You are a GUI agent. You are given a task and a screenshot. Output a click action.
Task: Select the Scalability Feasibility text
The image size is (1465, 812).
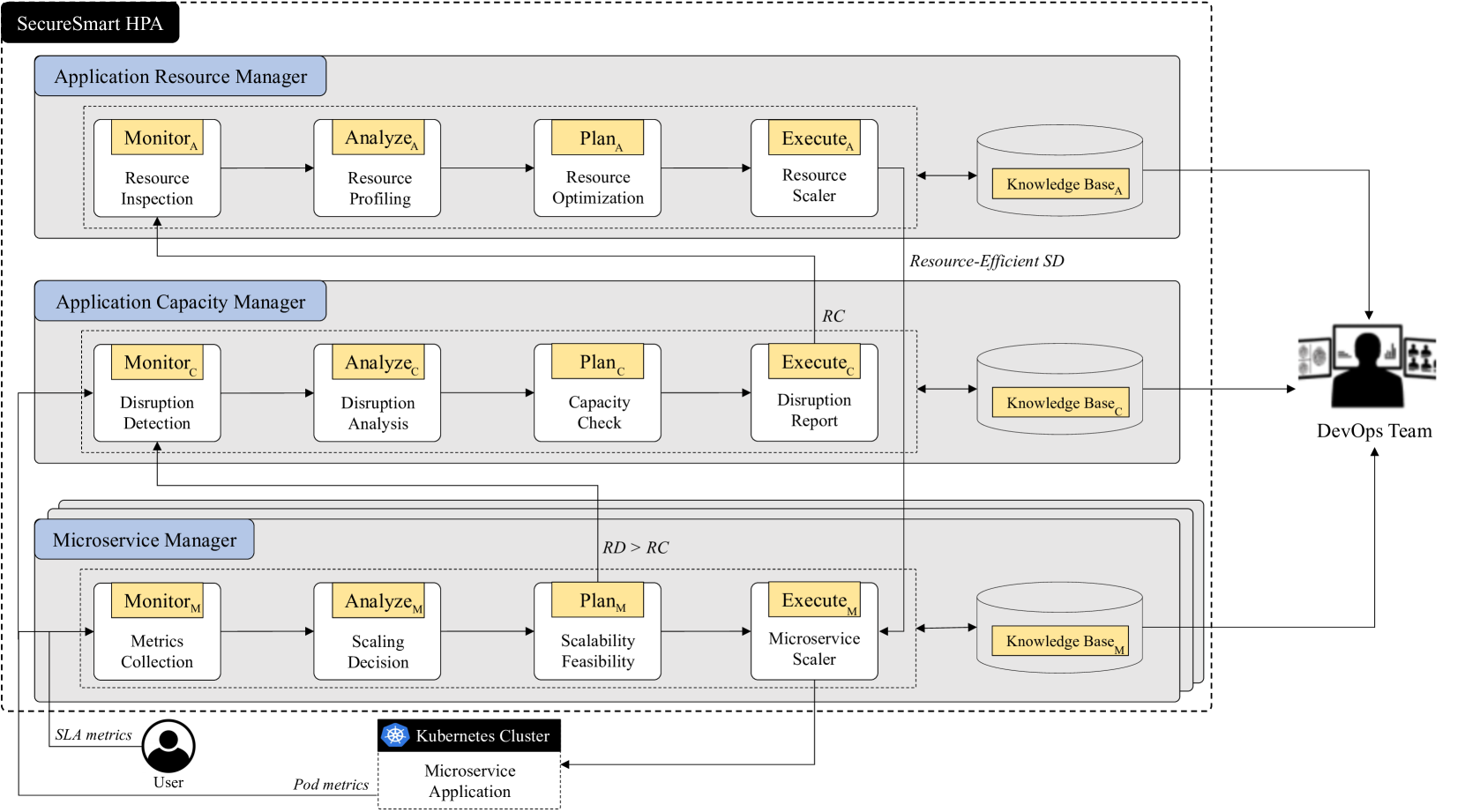click(x=598, y=651)
